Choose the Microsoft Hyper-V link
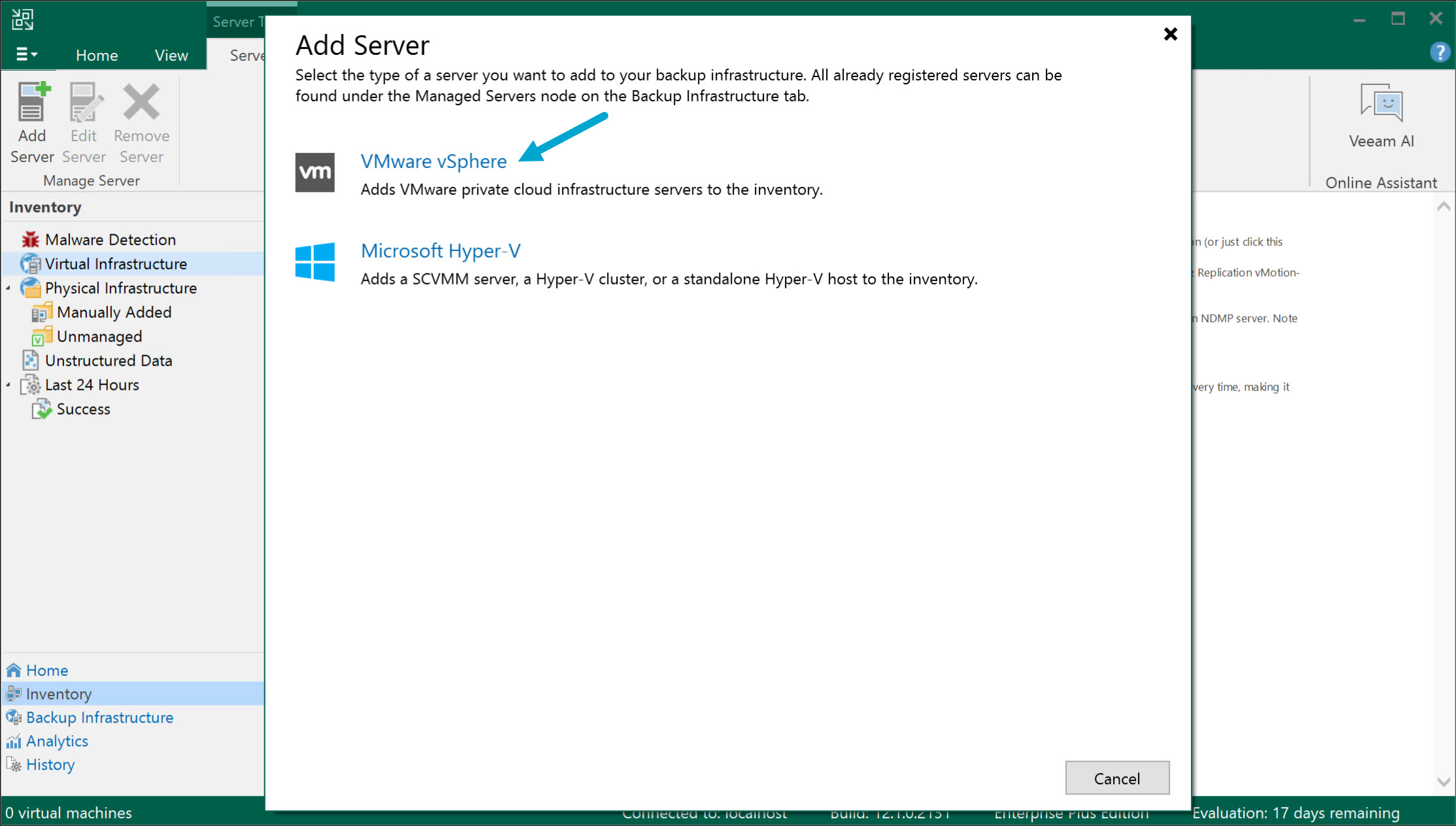1456x826 pixels. pyautogui.click(x=440, y=250)
